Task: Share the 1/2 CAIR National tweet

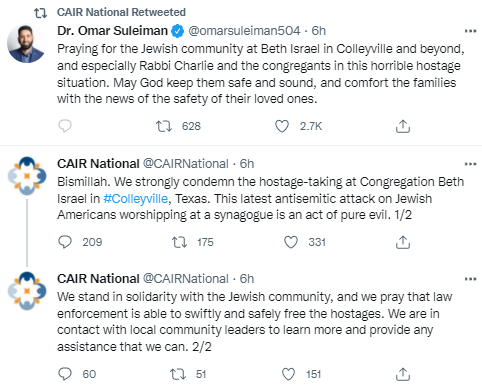Action: click(403, 242)
